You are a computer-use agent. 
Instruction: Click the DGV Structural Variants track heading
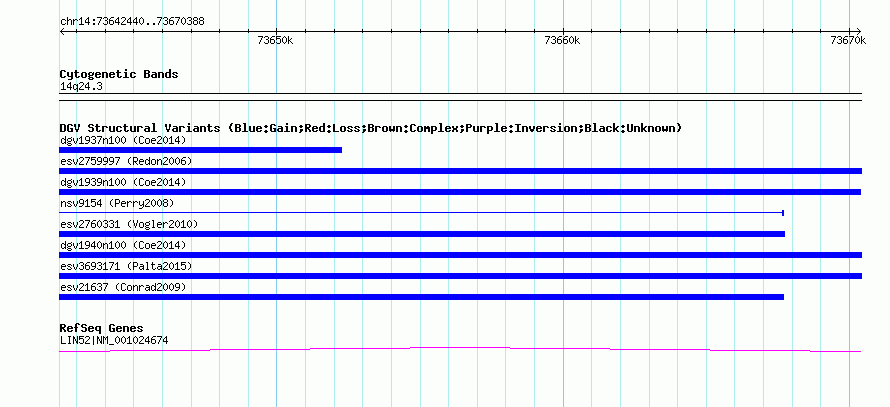click(370, 128)
